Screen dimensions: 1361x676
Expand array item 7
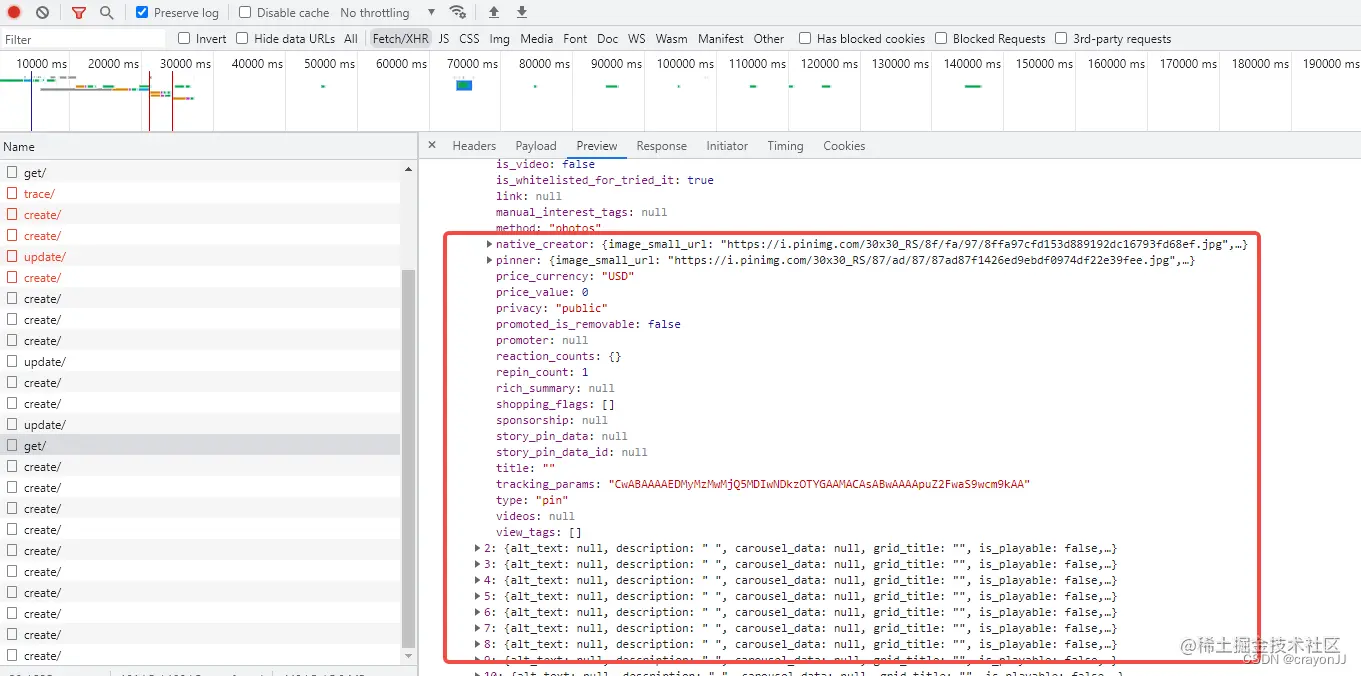coord(477,628)
